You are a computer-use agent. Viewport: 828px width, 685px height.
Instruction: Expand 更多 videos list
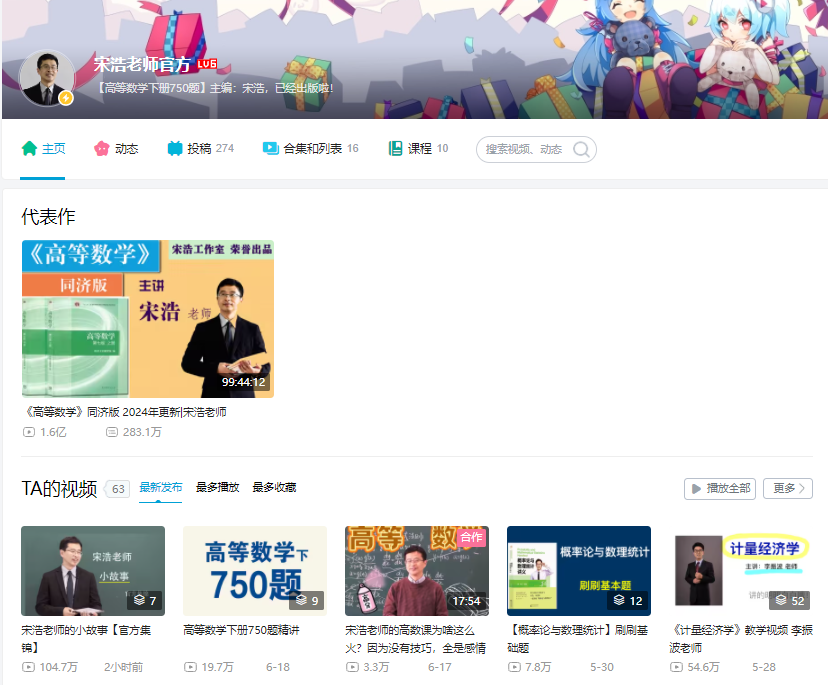[787, 488]
